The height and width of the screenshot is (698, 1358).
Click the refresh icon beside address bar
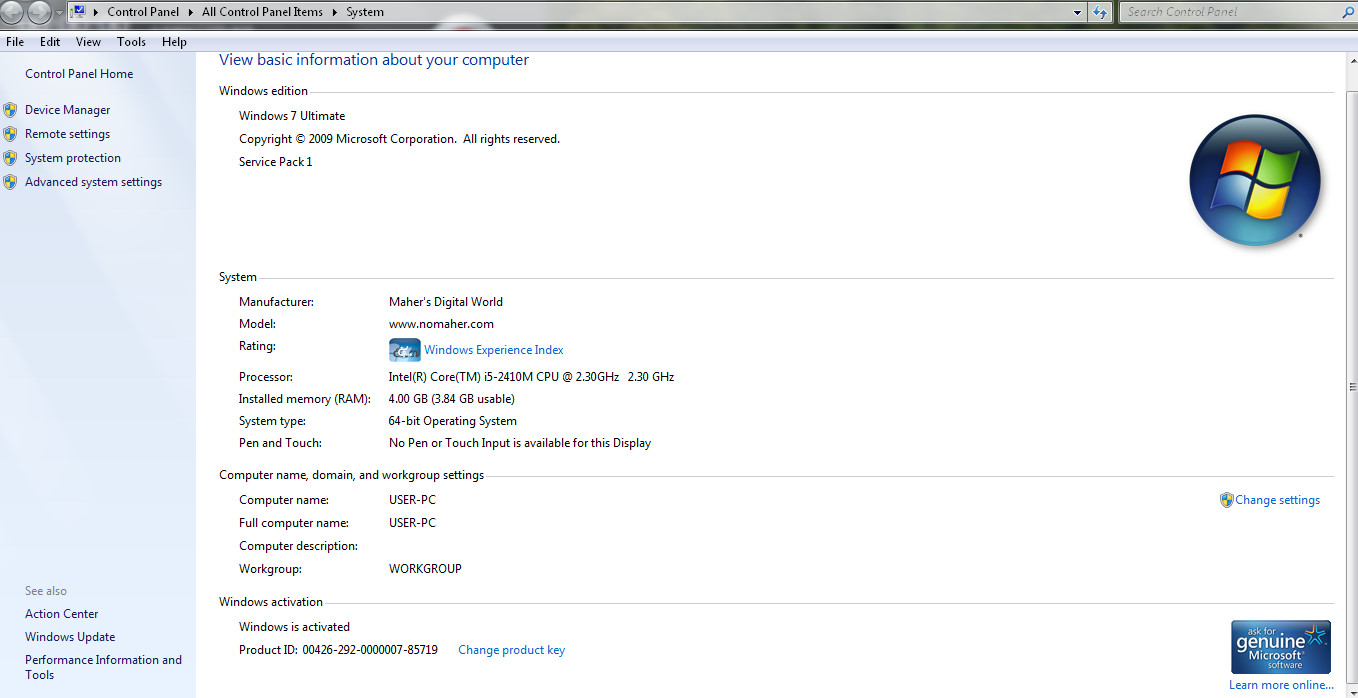pyautogui.click(x=1101, y=12)
